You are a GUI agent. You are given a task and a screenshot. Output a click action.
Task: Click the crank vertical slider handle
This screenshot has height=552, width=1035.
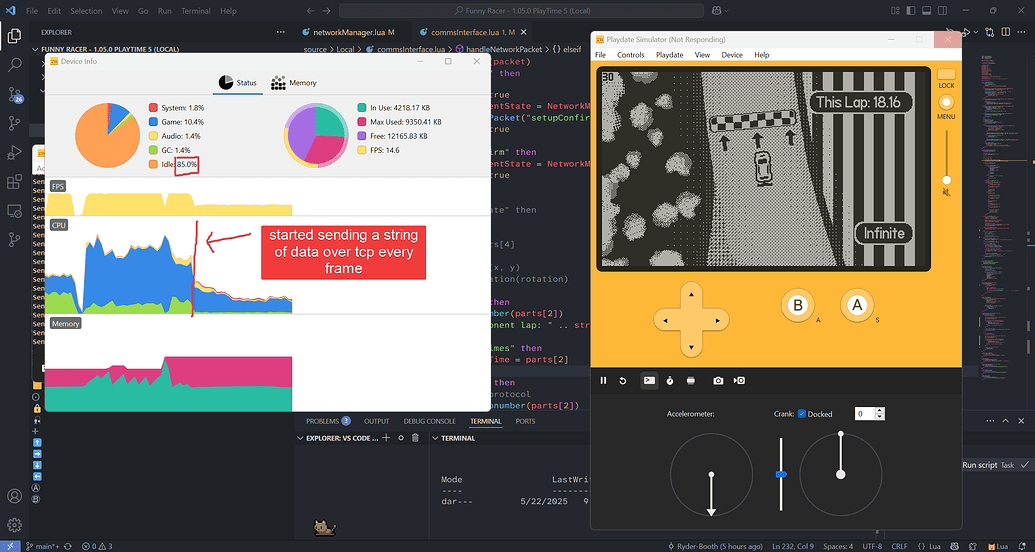(x=782, y=474)
